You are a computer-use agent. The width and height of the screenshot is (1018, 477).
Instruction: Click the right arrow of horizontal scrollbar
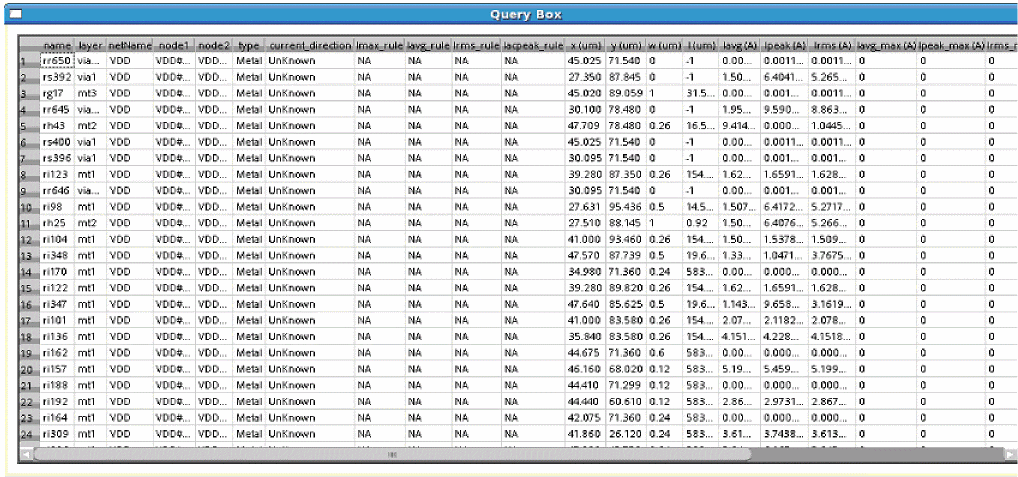click(x=1012, y=454)
